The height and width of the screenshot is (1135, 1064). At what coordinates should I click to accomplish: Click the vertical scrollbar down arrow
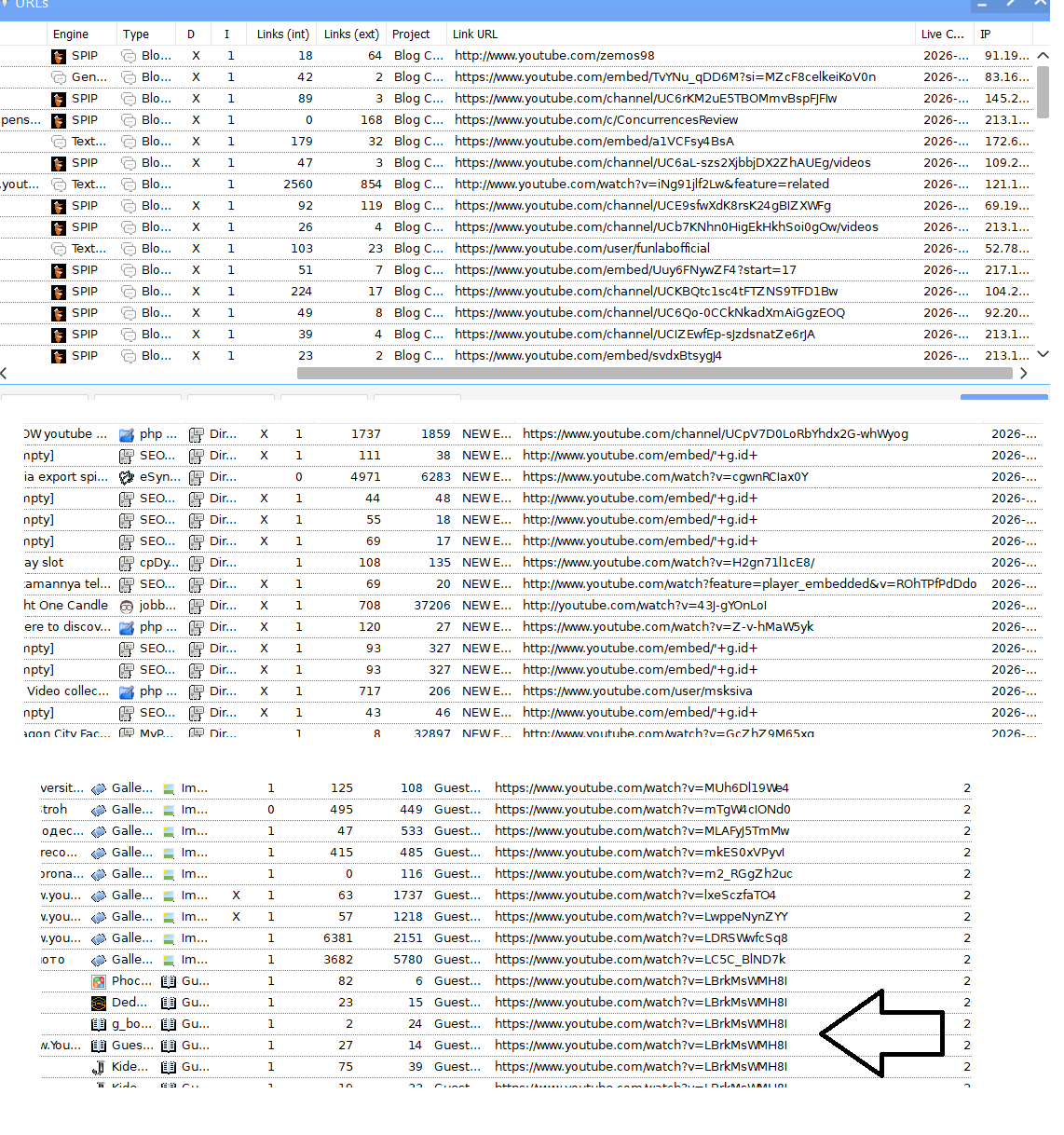1043,354
